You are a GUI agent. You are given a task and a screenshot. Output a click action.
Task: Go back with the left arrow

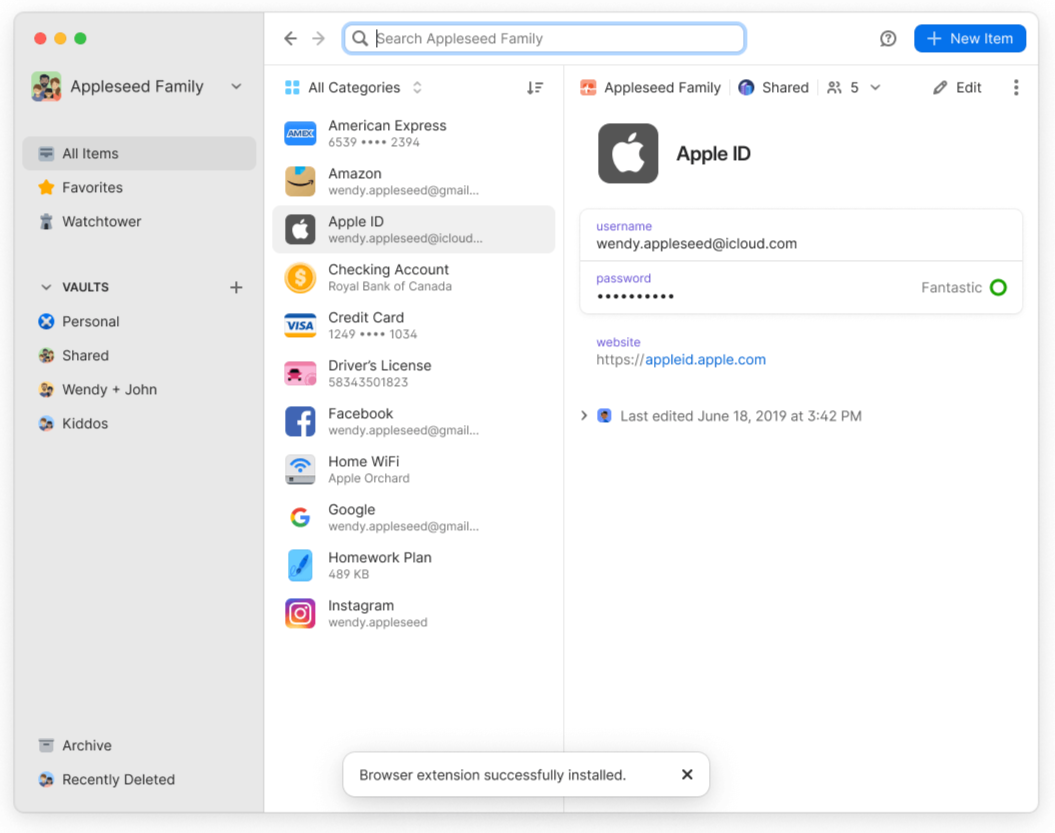point(290,38)
